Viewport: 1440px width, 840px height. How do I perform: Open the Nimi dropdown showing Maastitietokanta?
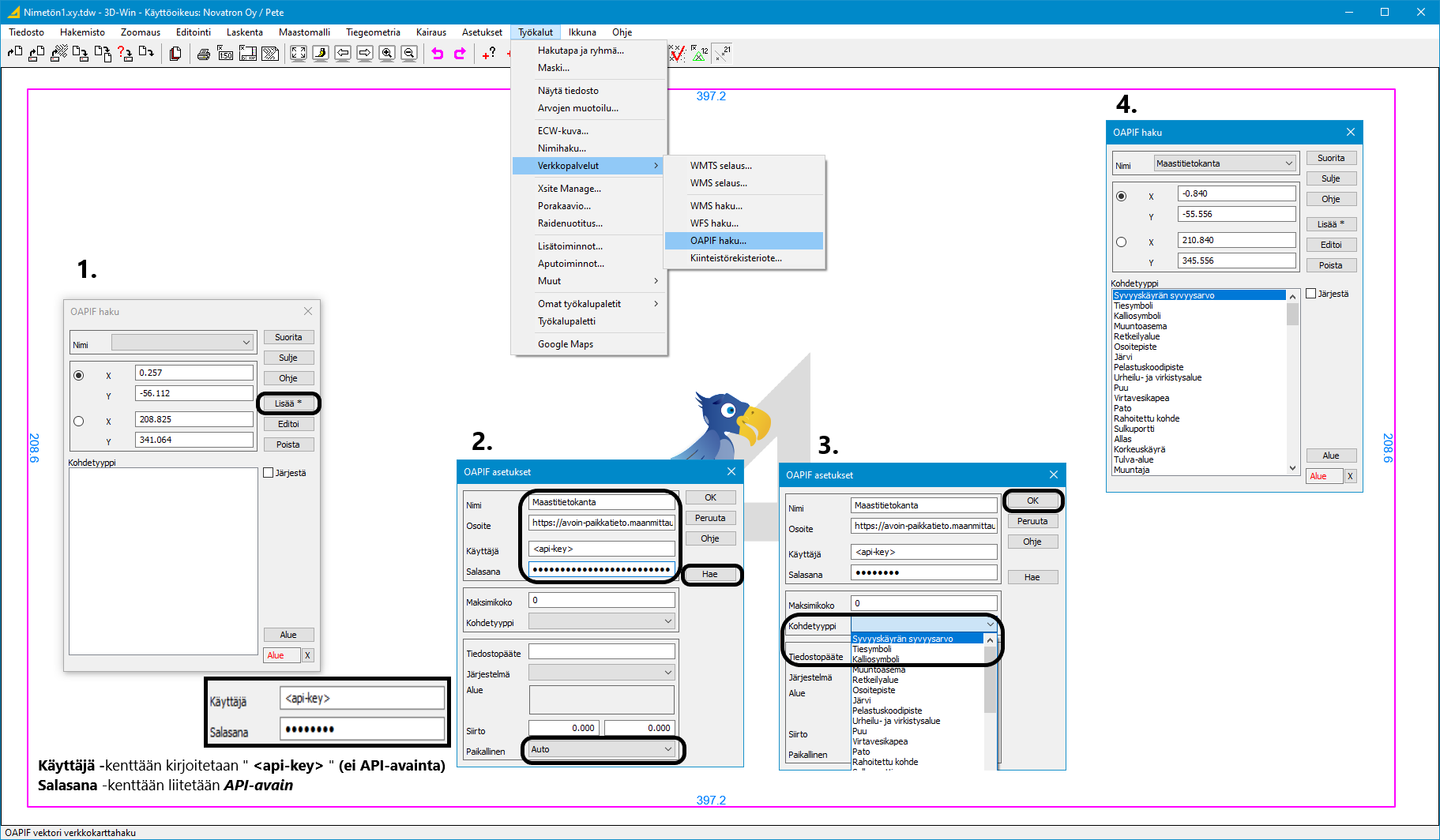(x=1224, y=163)
